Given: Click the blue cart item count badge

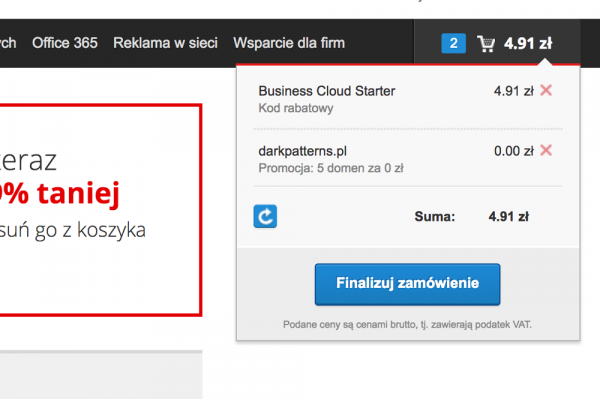Looking at the screenshot, I should tap(453, 43).
